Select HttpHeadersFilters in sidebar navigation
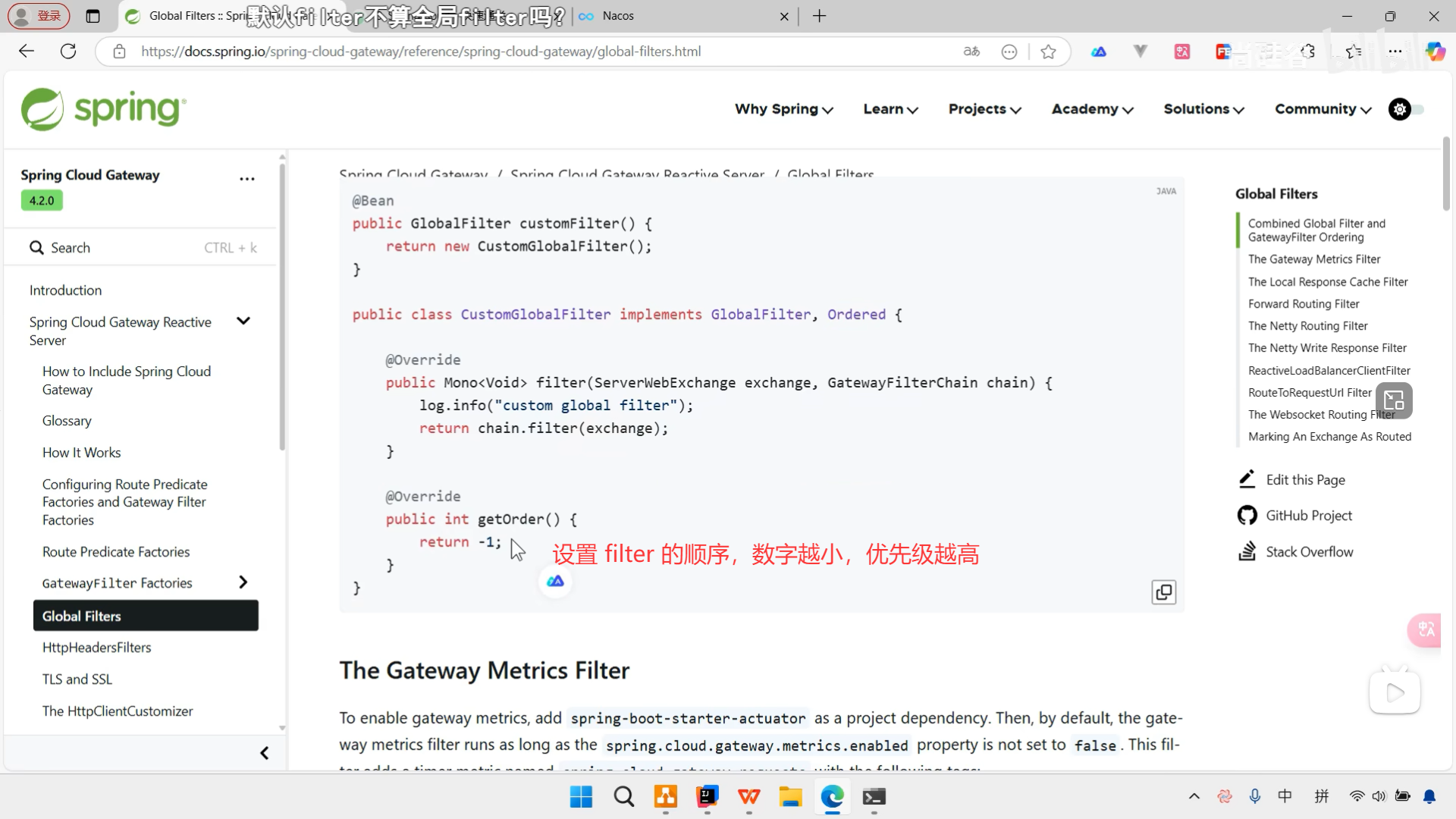Viewport: 1456px width, 819px height. click(96, 648)
